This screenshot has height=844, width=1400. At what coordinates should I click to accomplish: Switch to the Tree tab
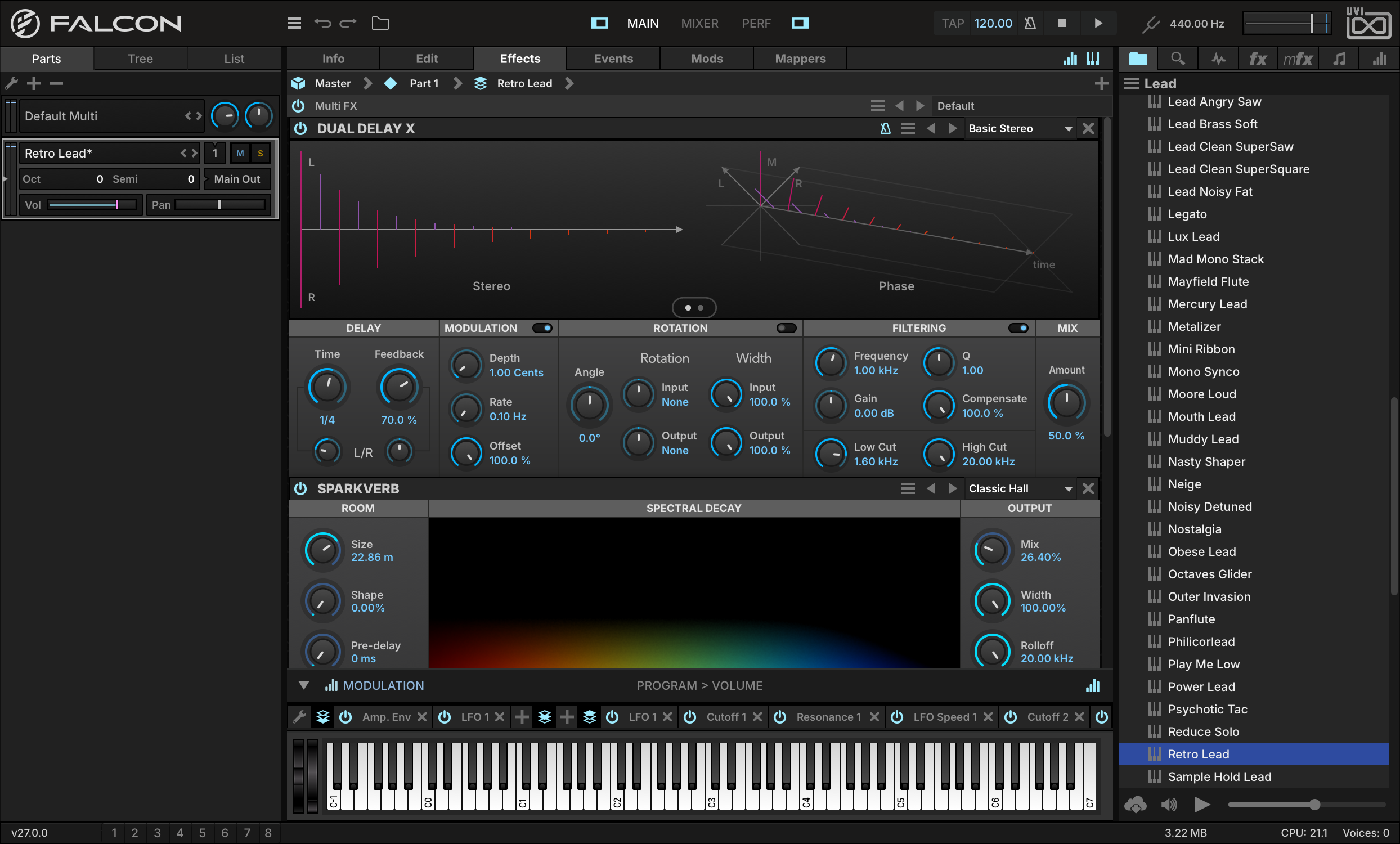(x=140, y=59)
